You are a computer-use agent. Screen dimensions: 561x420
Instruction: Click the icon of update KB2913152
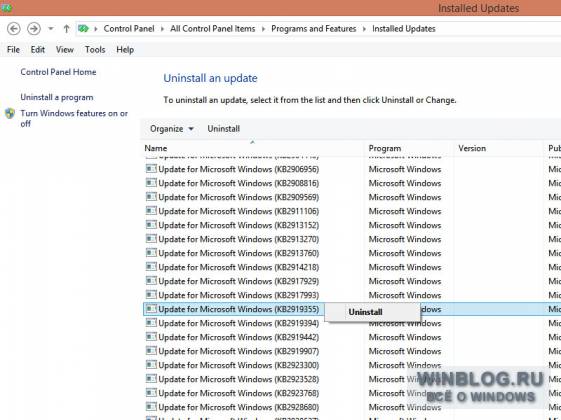tap(151, 224)
